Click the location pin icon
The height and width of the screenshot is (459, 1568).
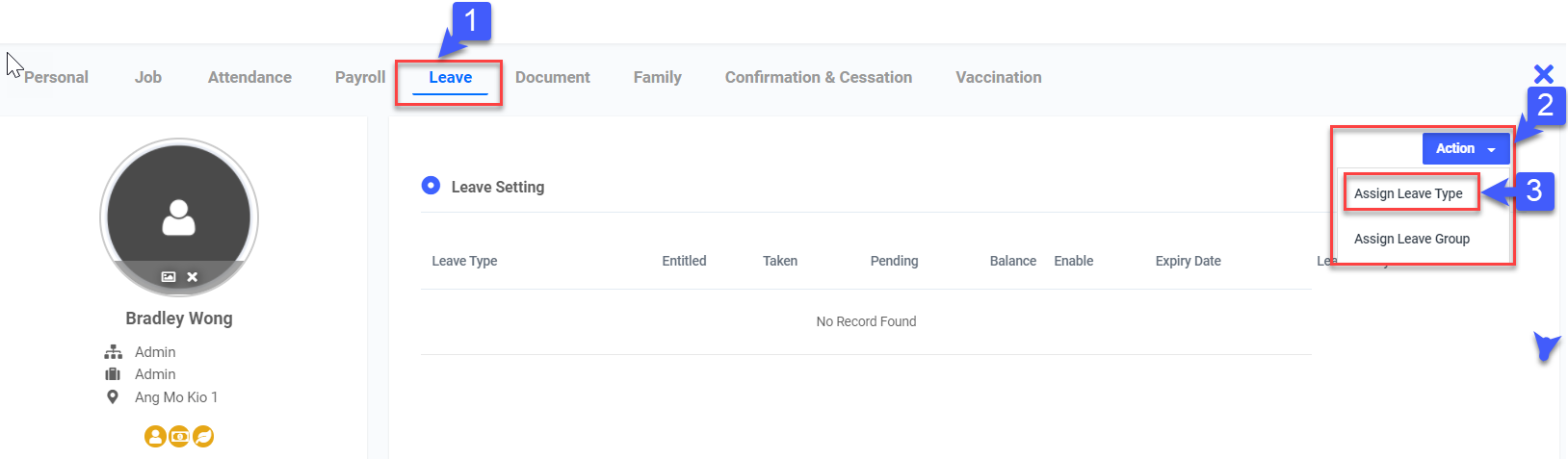(x=113, y=397)
